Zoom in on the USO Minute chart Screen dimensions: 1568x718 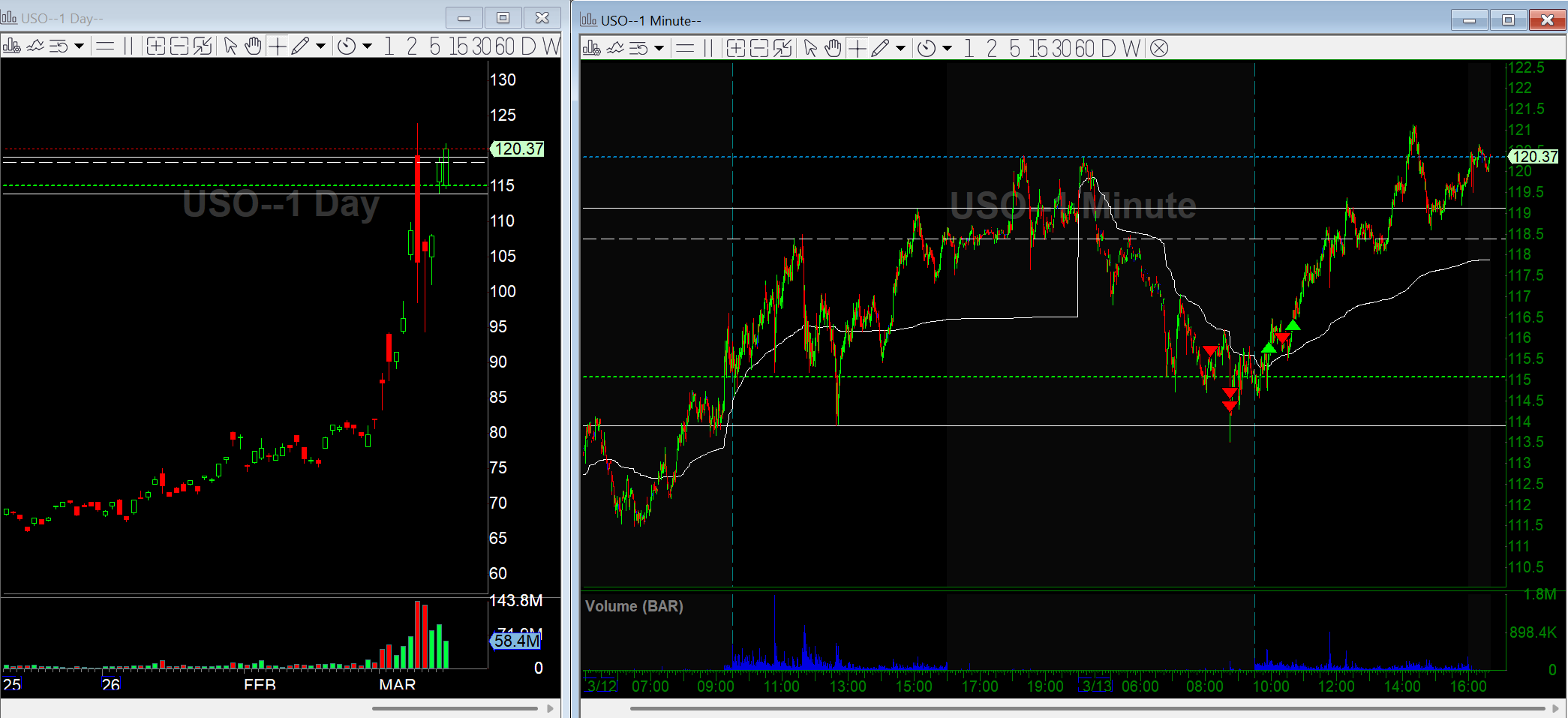coord(736,49)
